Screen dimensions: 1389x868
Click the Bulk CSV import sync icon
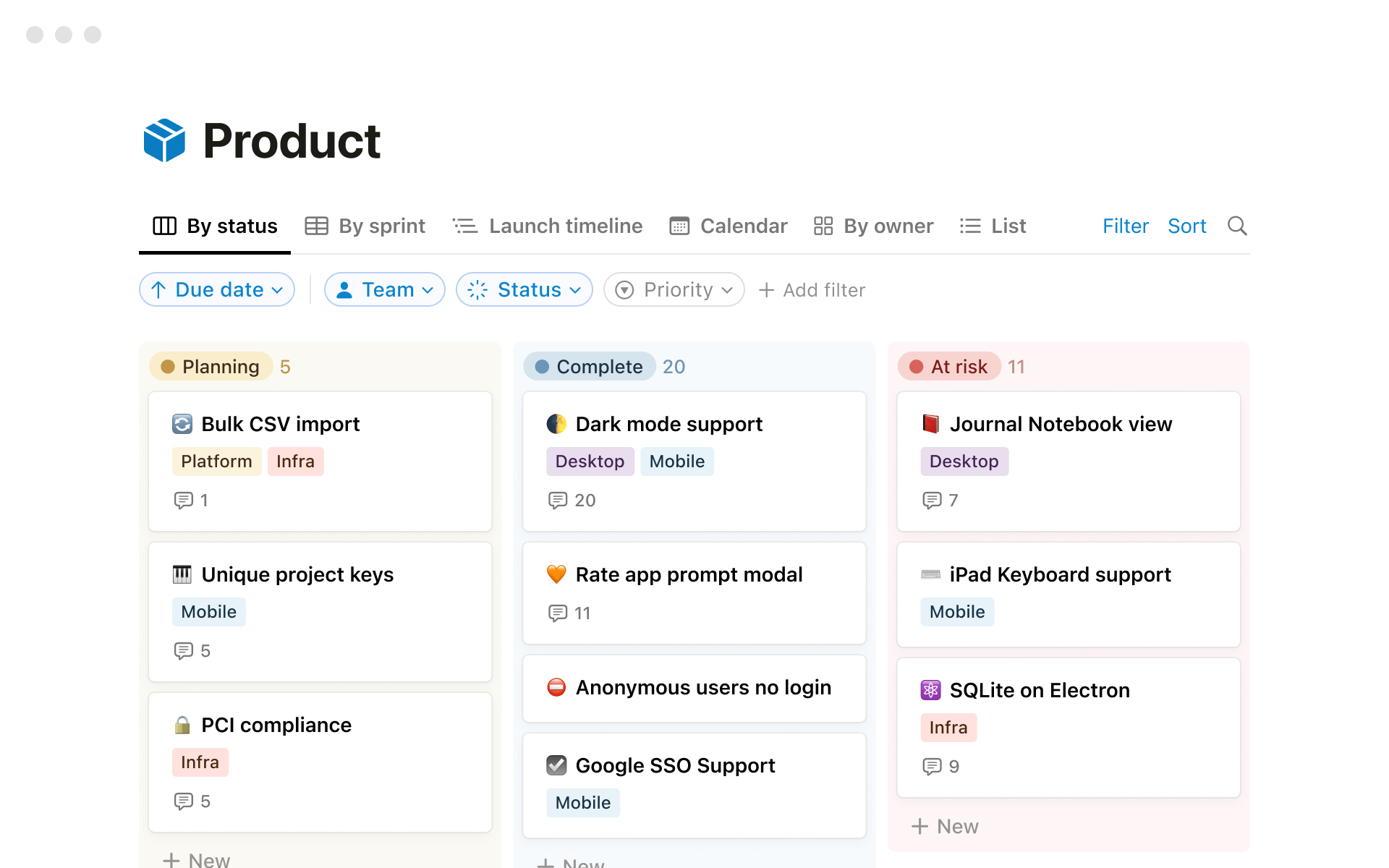point(182,424)
